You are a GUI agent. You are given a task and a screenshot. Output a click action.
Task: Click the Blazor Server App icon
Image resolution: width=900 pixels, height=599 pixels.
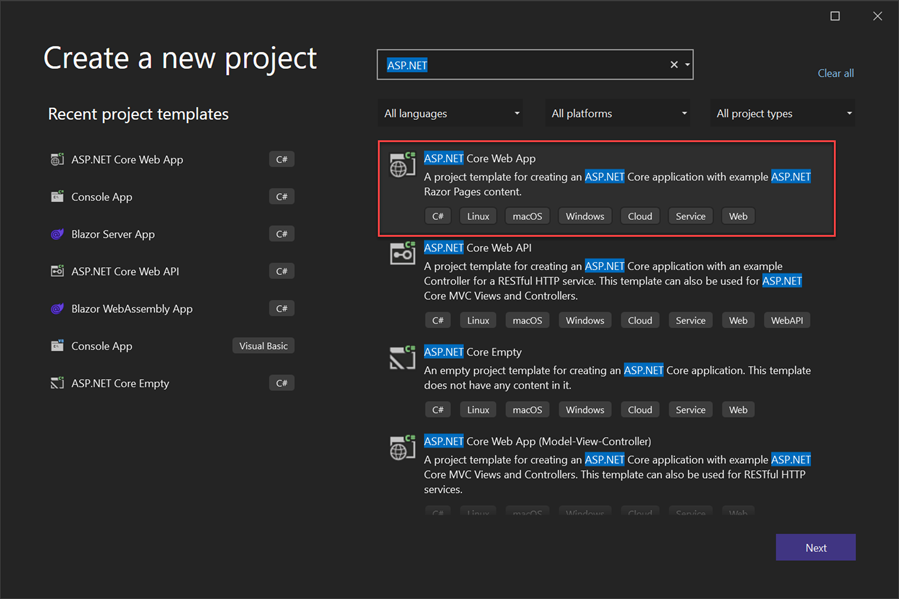tap(57, 234)
